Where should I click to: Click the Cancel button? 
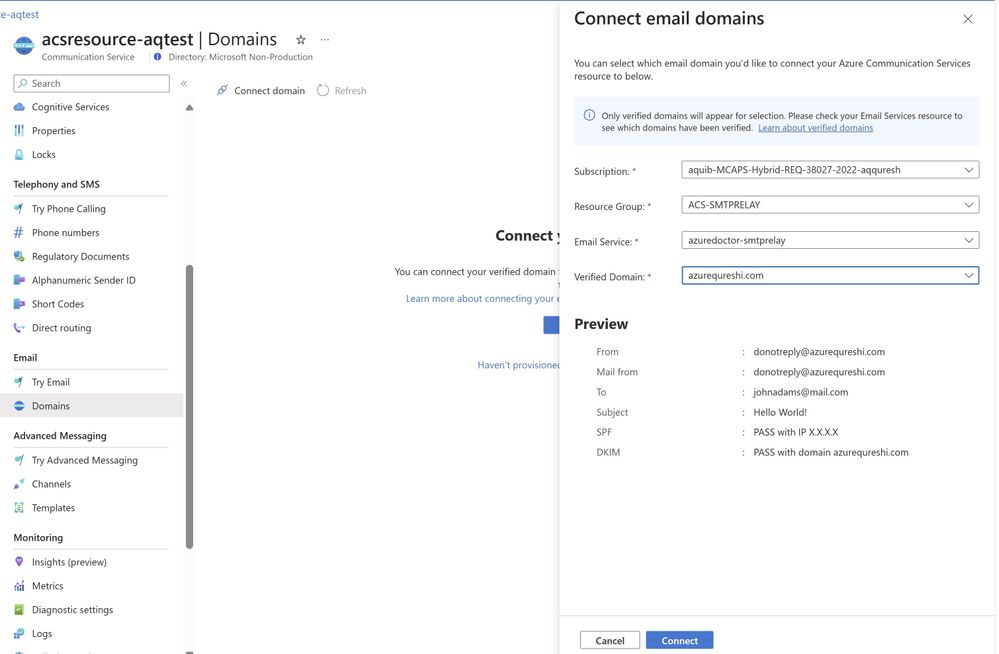pyautogui.click(x=610, y=641)
